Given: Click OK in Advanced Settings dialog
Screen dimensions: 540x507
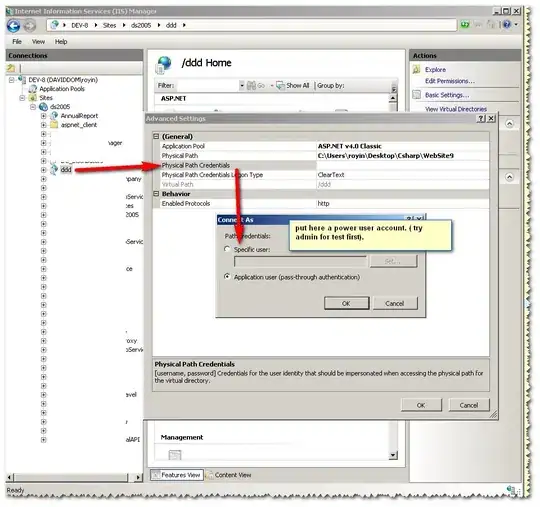Looking at the screenshot, I should tap(421, 405).
